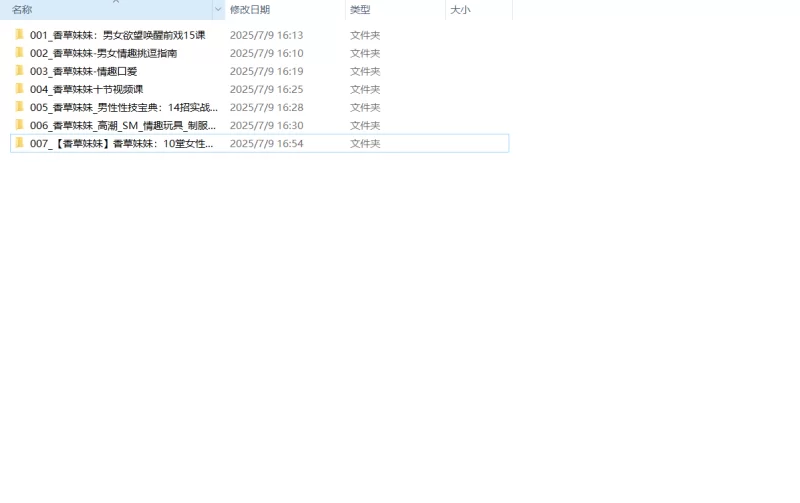Select the 003_香草妹妹 folder name

(83, 71)
